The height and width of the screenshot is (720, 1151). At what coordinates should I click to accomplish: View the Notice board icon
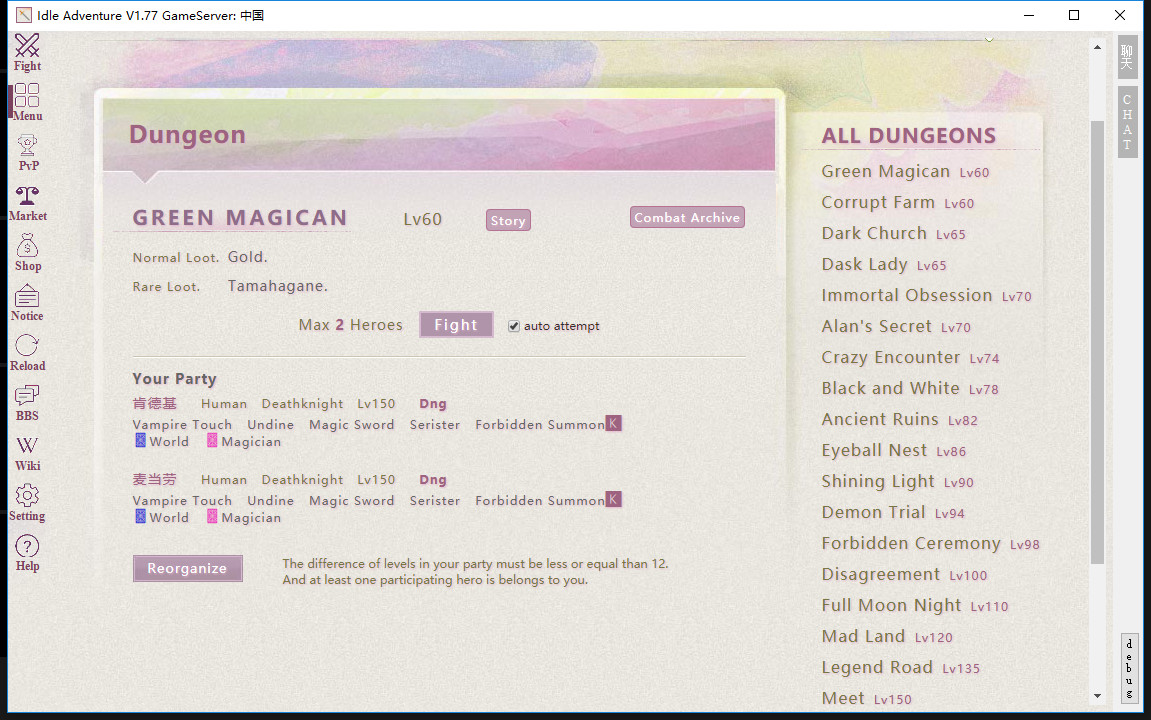pyautogui.click(x=27, y=299)
